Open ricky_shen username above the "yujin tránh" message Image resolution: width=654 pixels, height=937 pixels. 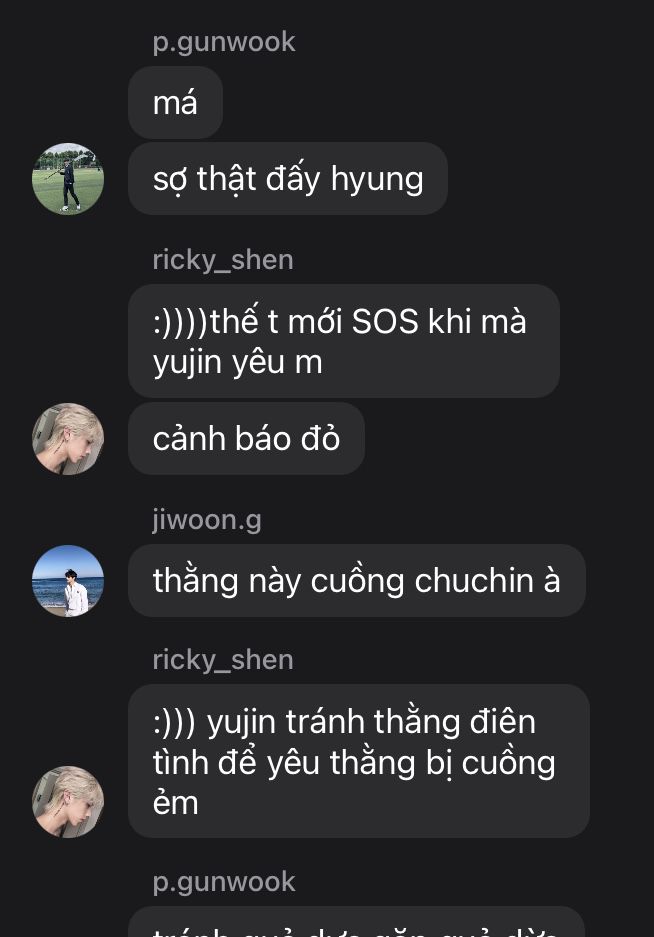point(223,660)
